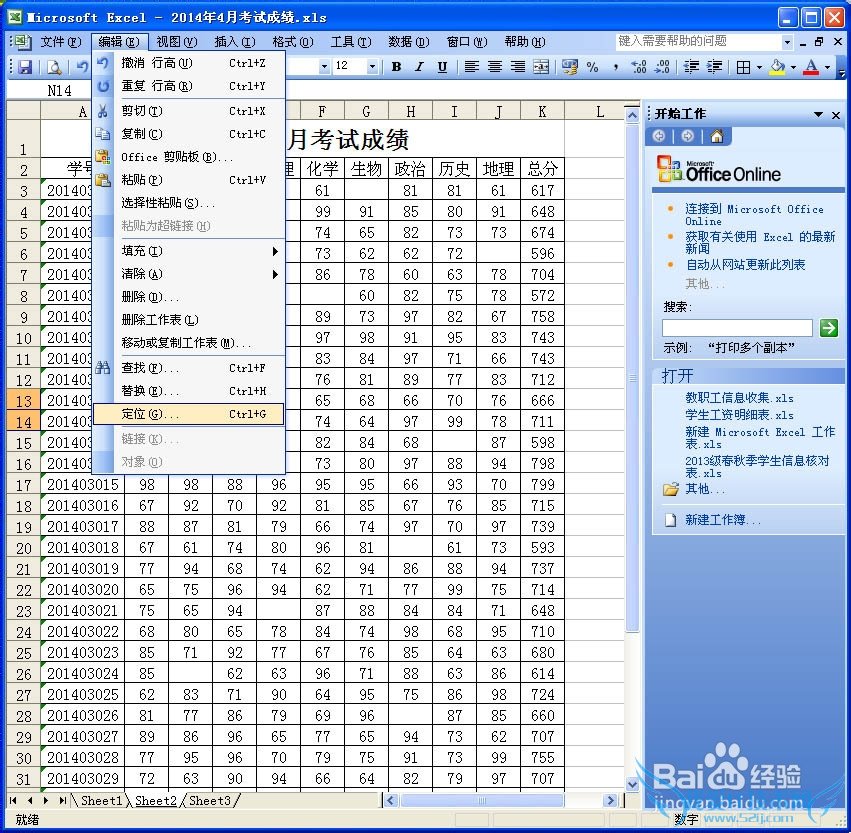Click 粘贴 icon in menu
This screenshot has height=833, width=851.
click(103, 180)
